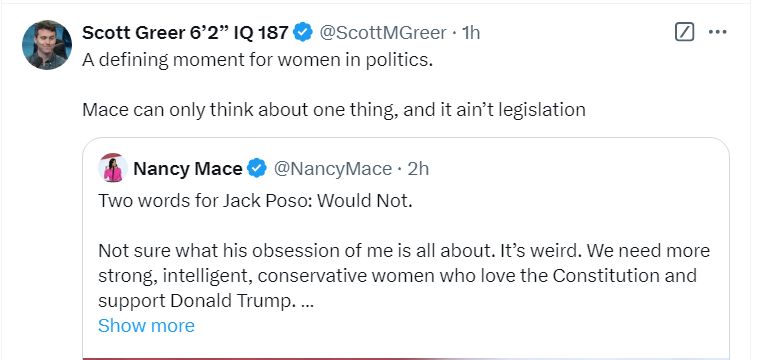The width and height of the screenshot is (760, 360).
Task: Click the Nancy Mace display name
Action: (x=188, y=169)
